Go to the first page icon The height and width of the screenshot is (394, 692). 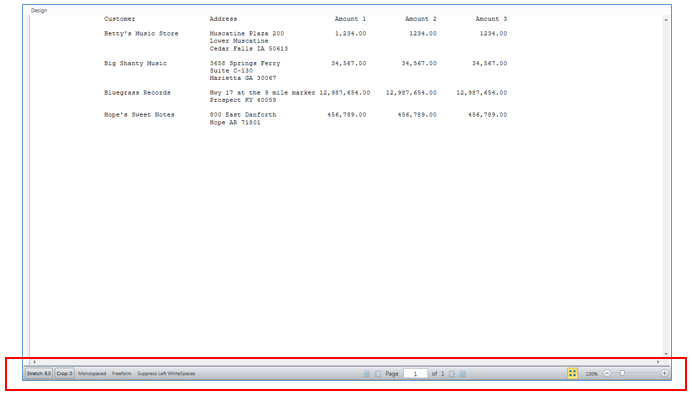[x=366, y=374]
